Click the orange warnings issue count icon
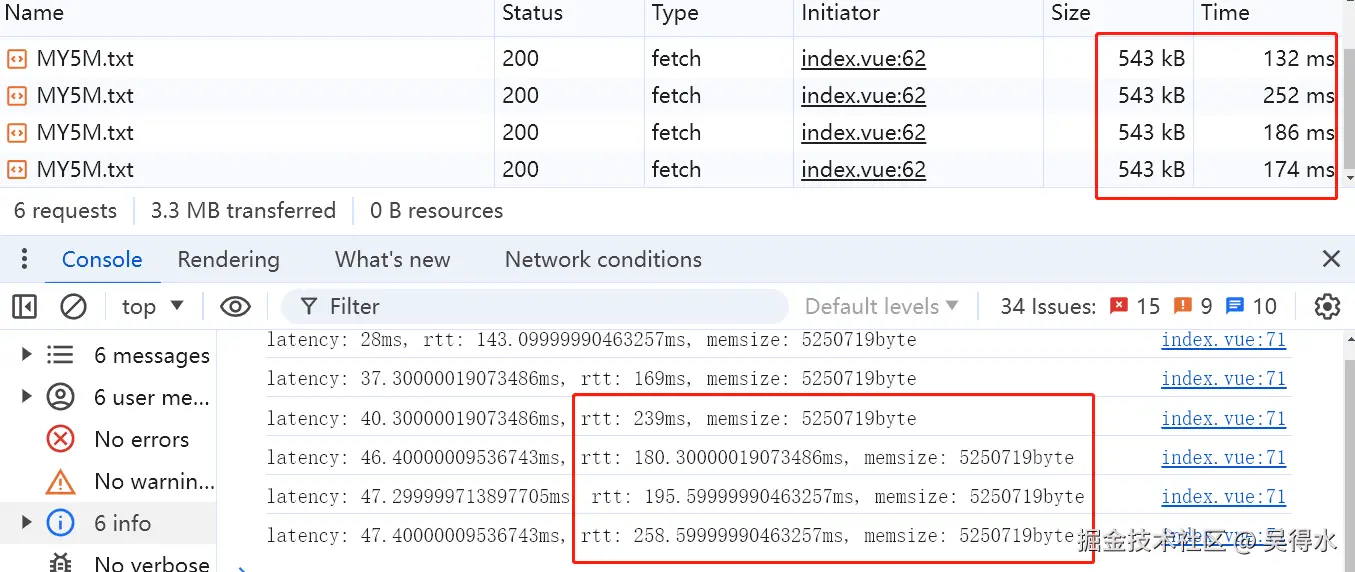This screenshot has width=1355, height=572. tap(1183, 306)
